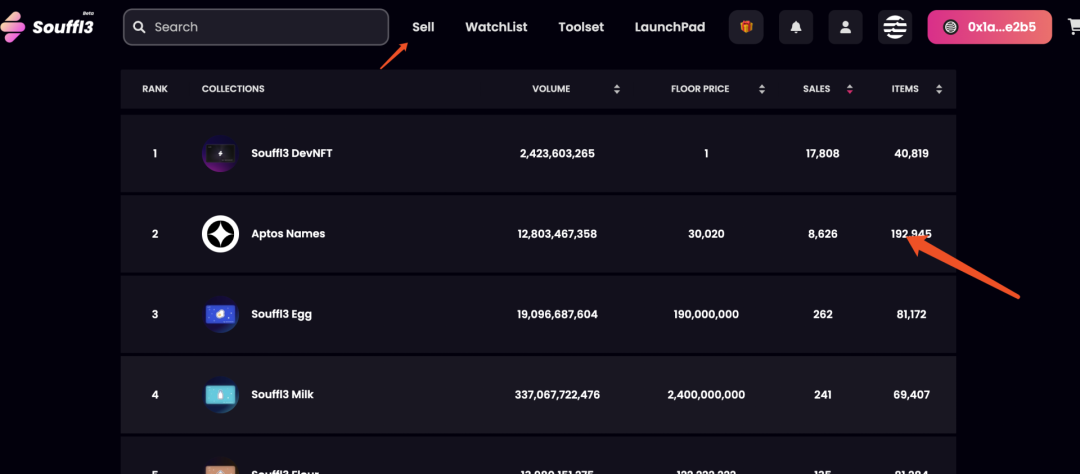This screenshot has height=474, width=1080.
Task: Open the gift rewards icon
Action: [746, 27]
